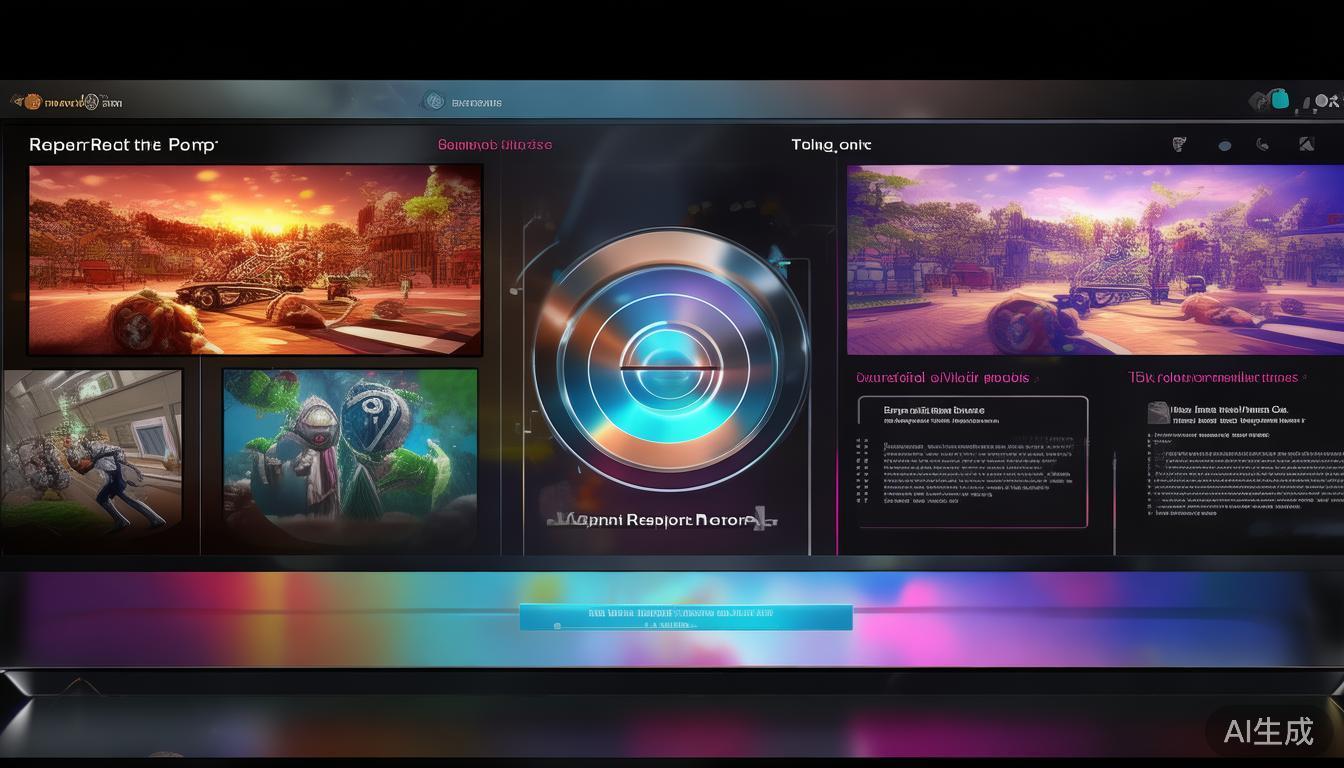Click the circular emblem icon in top-left header
The height and width of the screenshot is (768, 1344).
pos(91,102)
